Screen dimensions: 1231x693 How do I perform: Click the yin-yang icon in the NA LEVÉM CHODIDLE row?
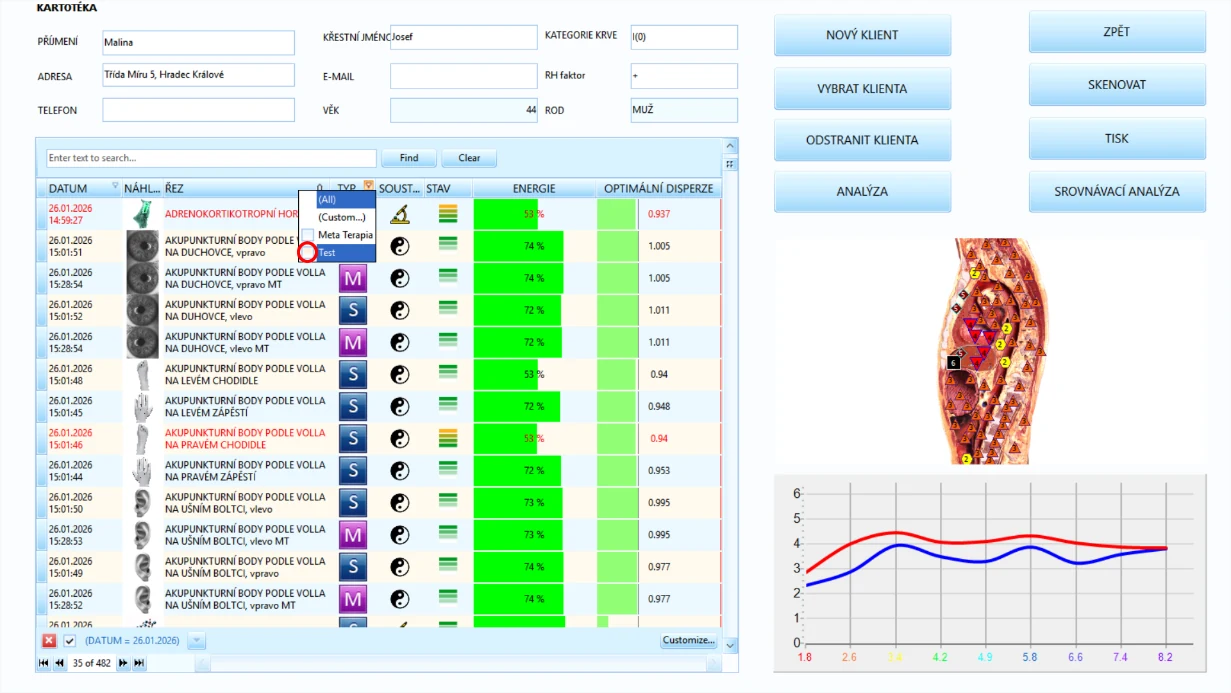[400, 374]
